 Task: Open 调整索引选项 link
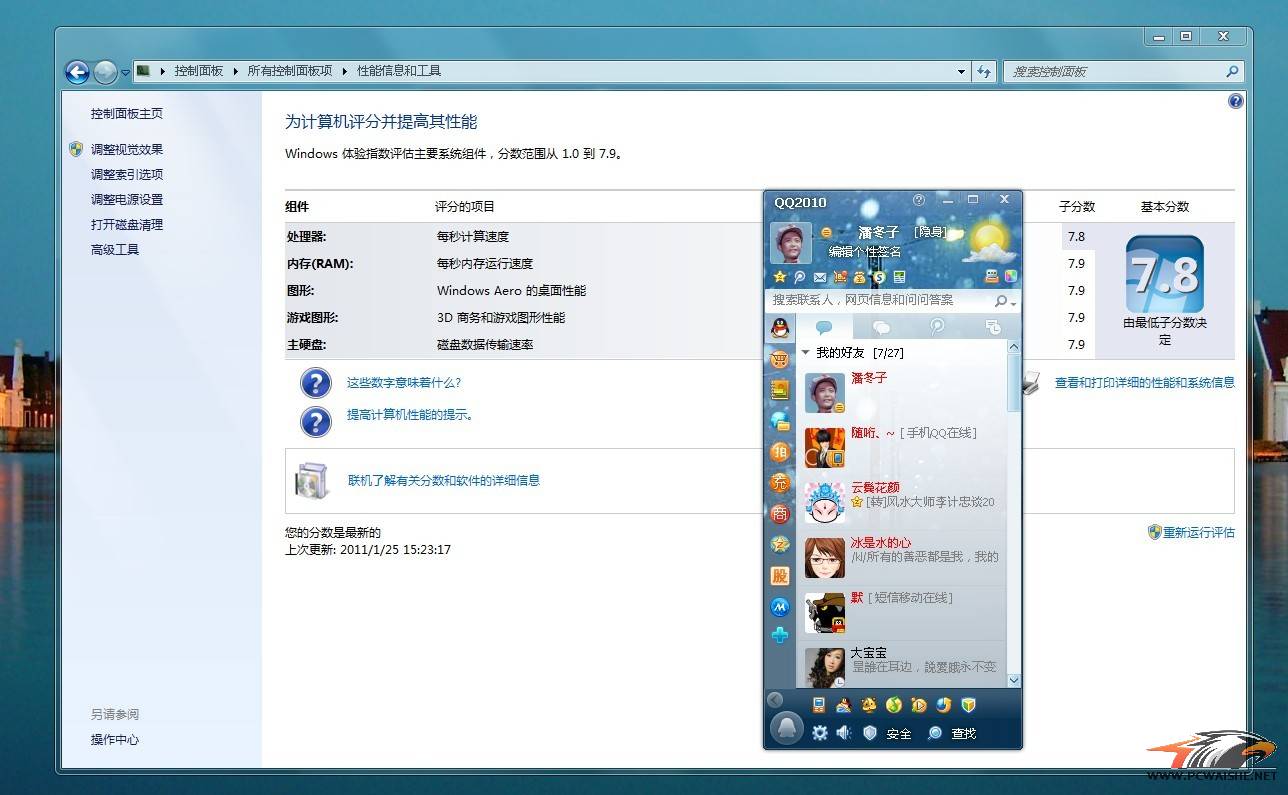tap(127, 174)
